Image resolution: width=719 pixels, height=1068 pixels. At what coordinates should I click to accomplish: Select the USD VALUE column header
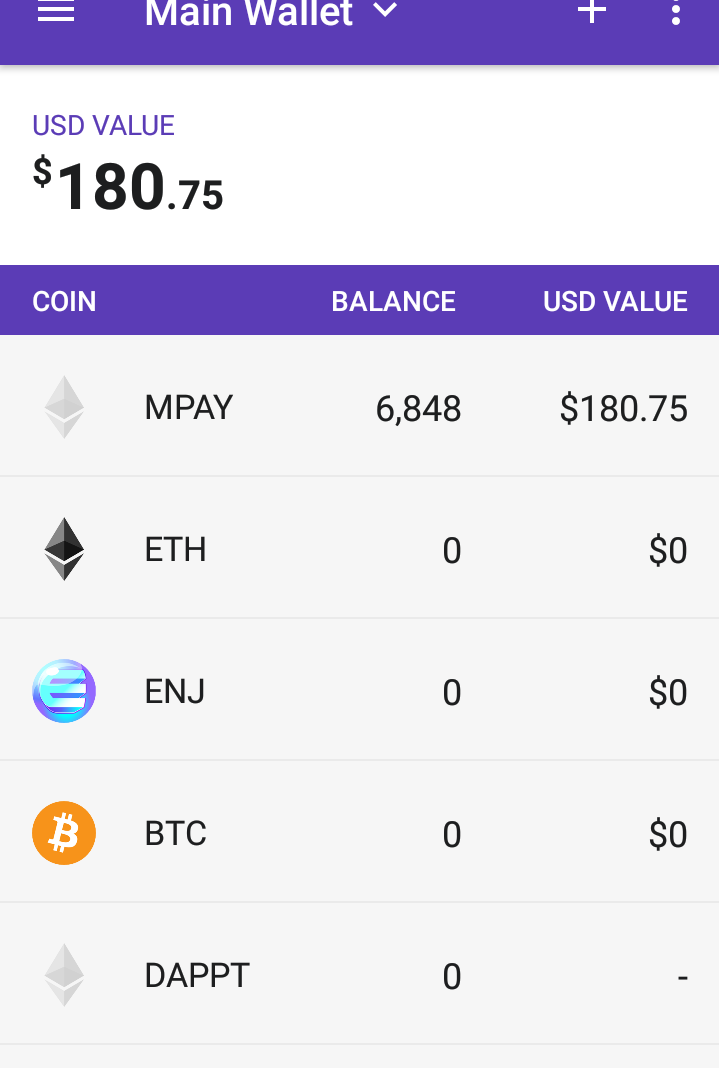[616, 301]
